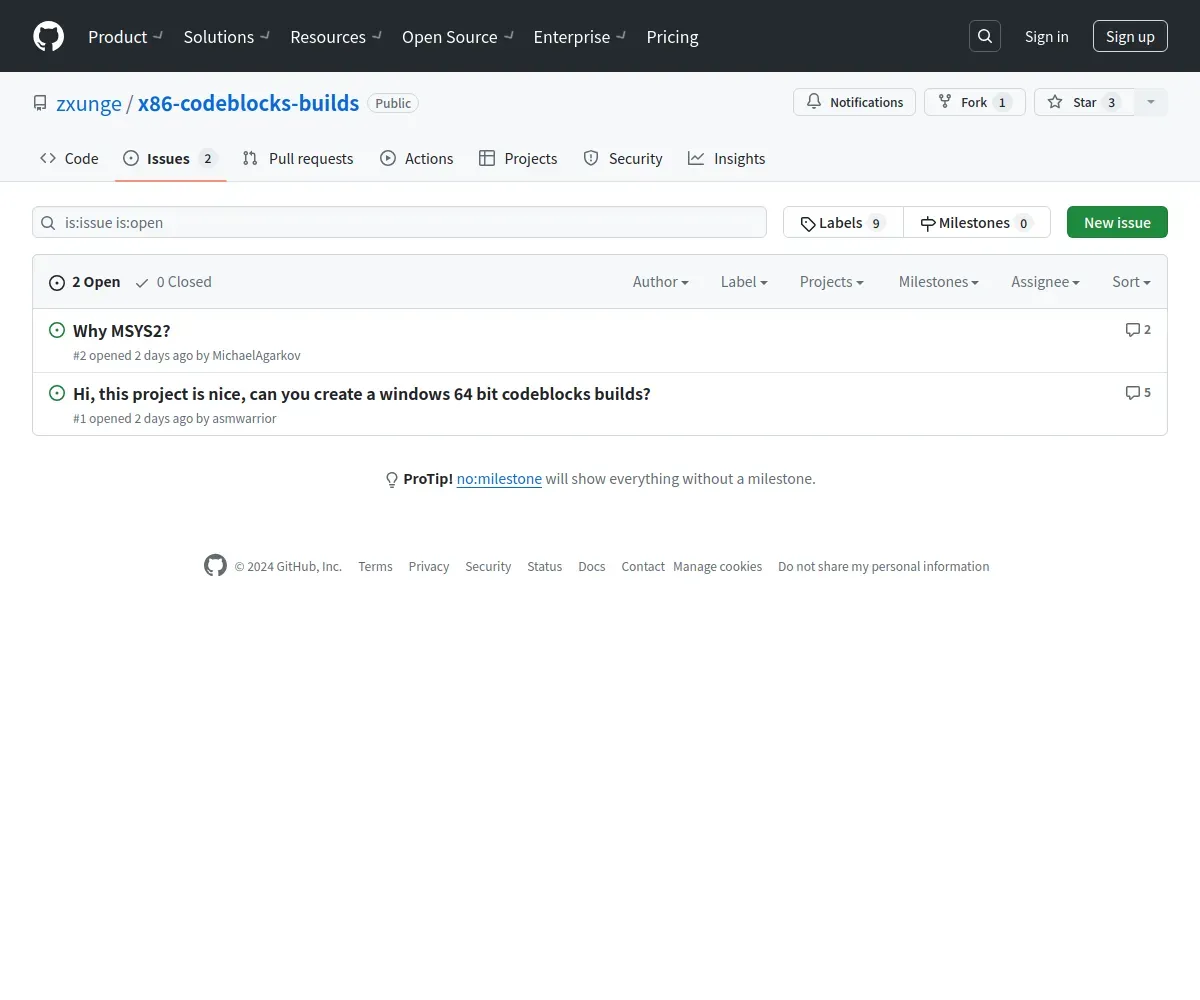1200x1000 pixels.
Task: Click Sign in
Action: pos(1046,36)
